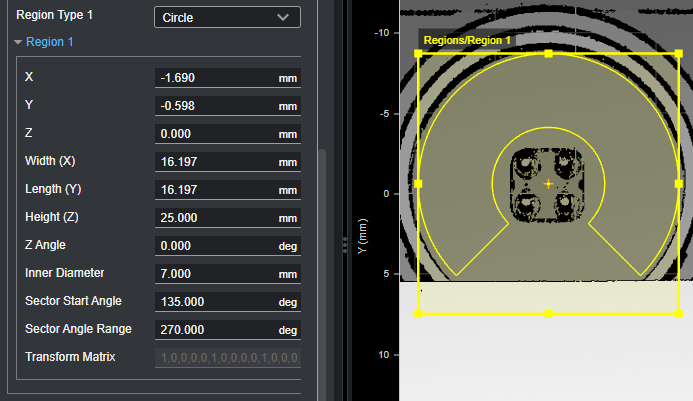Click the right-middle region resize handle
Screen dimensions: 693x401
coord(679,184)
